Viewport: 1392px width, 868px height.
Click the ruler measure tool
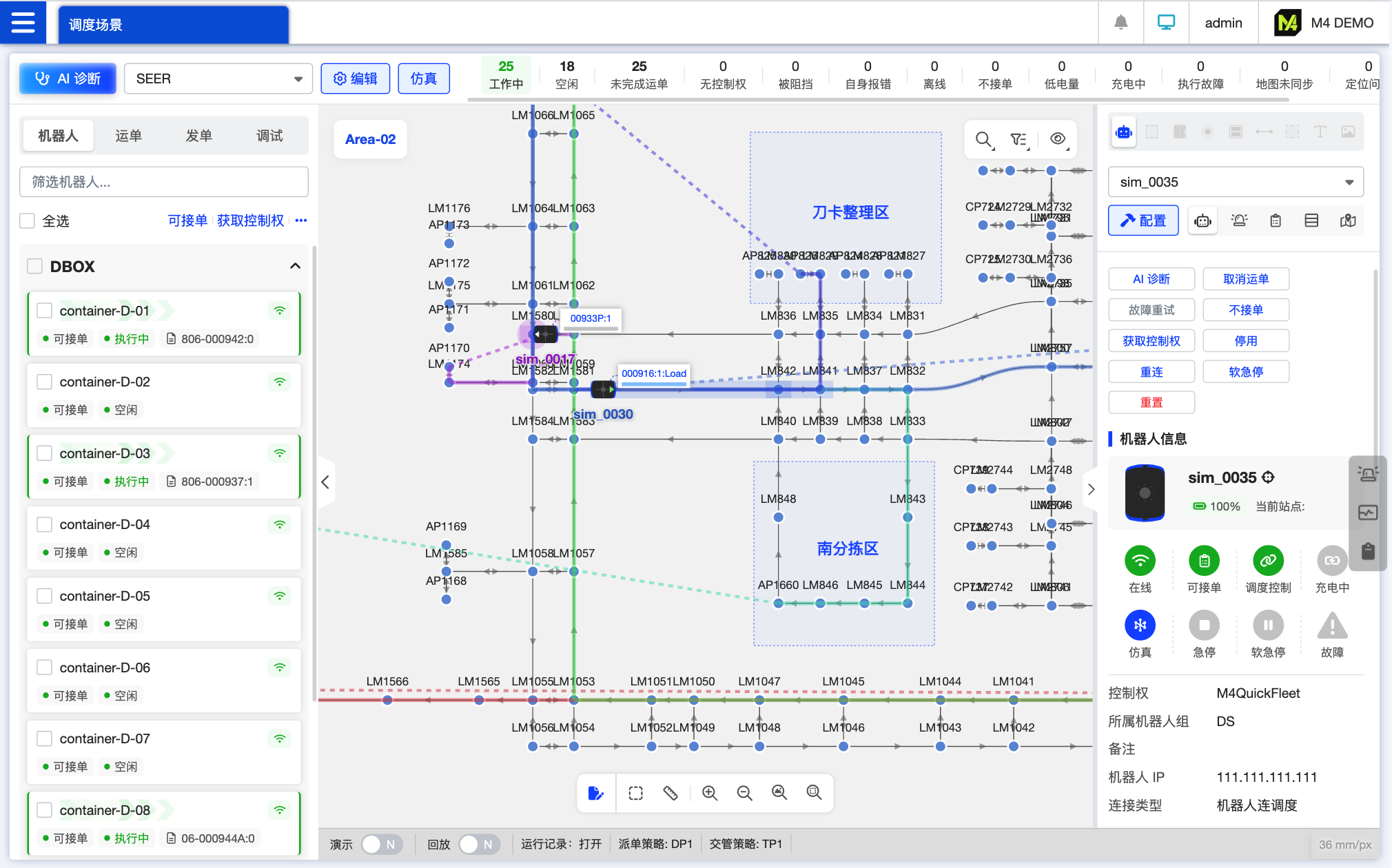[670, 793]
